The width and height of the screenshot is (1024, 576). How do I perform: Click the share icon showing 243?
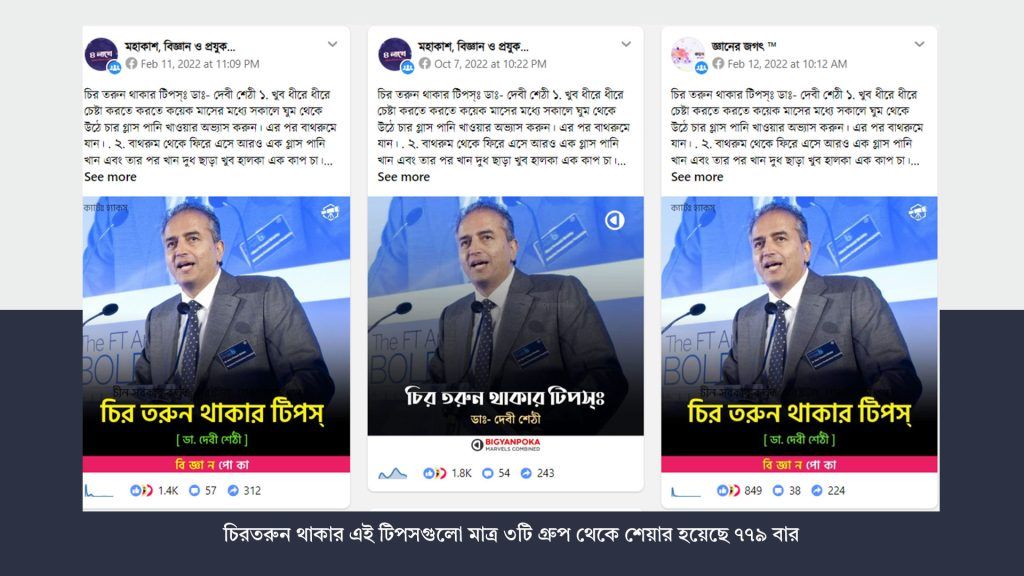pyautogui.click(x=526, y=473)
